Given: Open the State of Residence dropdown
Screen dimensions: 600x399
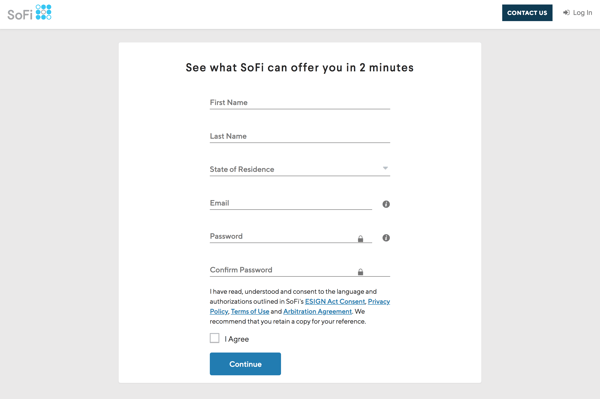Looking at the screenshot, I should click(x=300, y=169).
